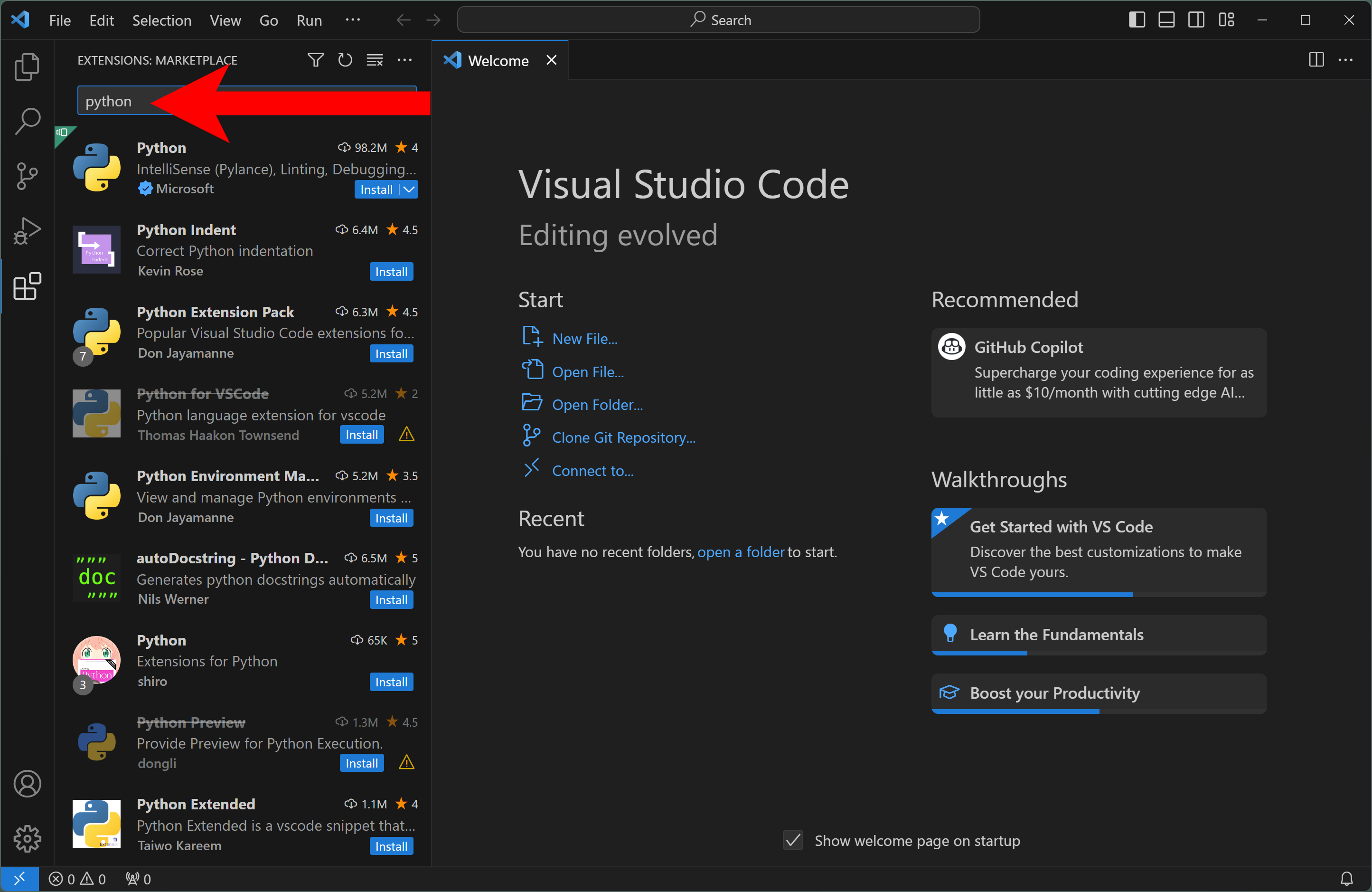Refresh the extensions list
Image resolution: width=1372 pixels, height=892 pixels.
(x=345, y=60)
